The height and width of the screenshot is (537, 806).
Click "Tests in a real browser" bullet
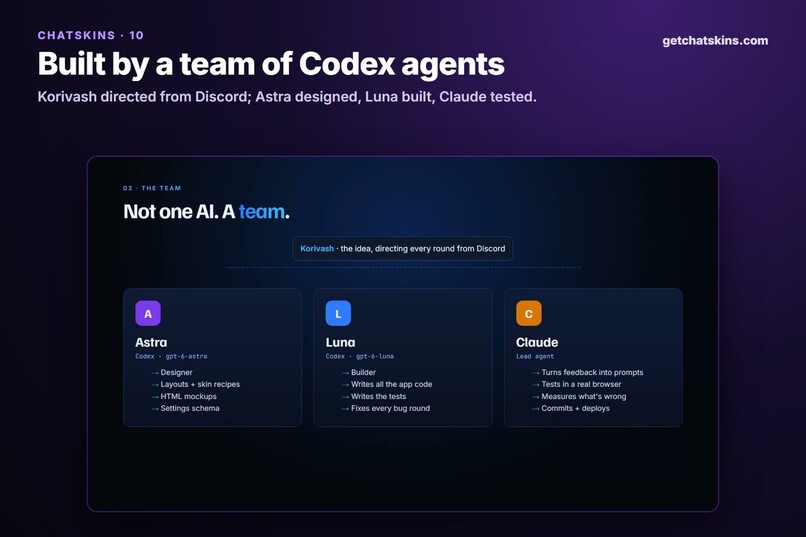tap(581, 384)
